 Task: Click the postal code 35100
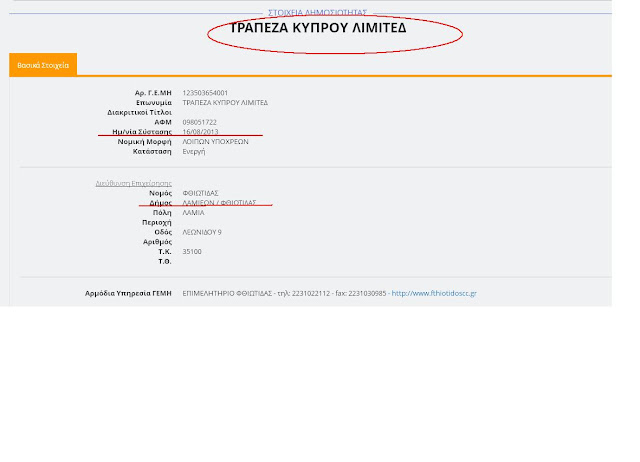[x=192, y=251]
